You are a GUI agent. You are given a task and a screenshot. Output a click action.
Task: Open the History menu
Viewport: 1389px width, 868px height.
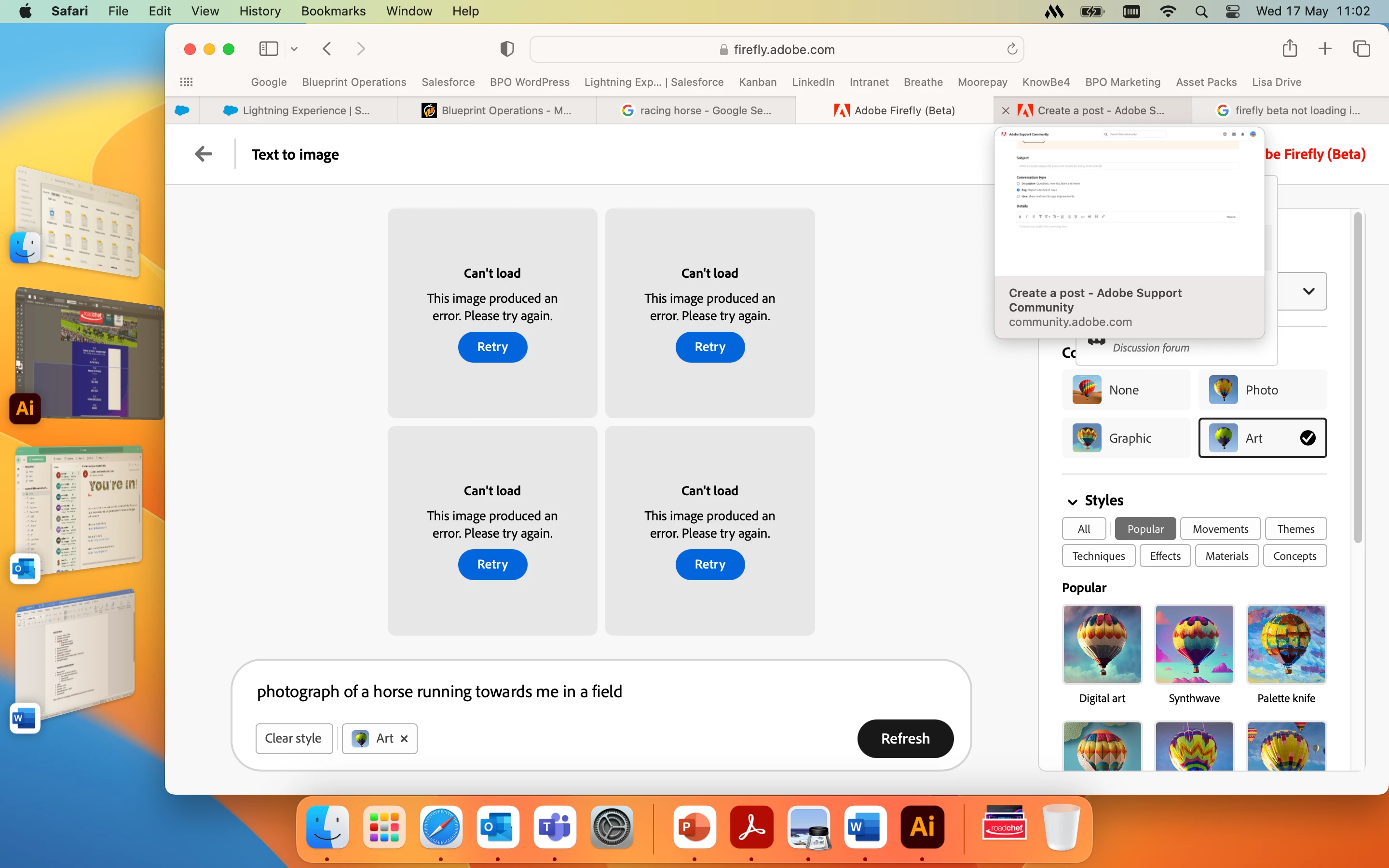[259, 11]
